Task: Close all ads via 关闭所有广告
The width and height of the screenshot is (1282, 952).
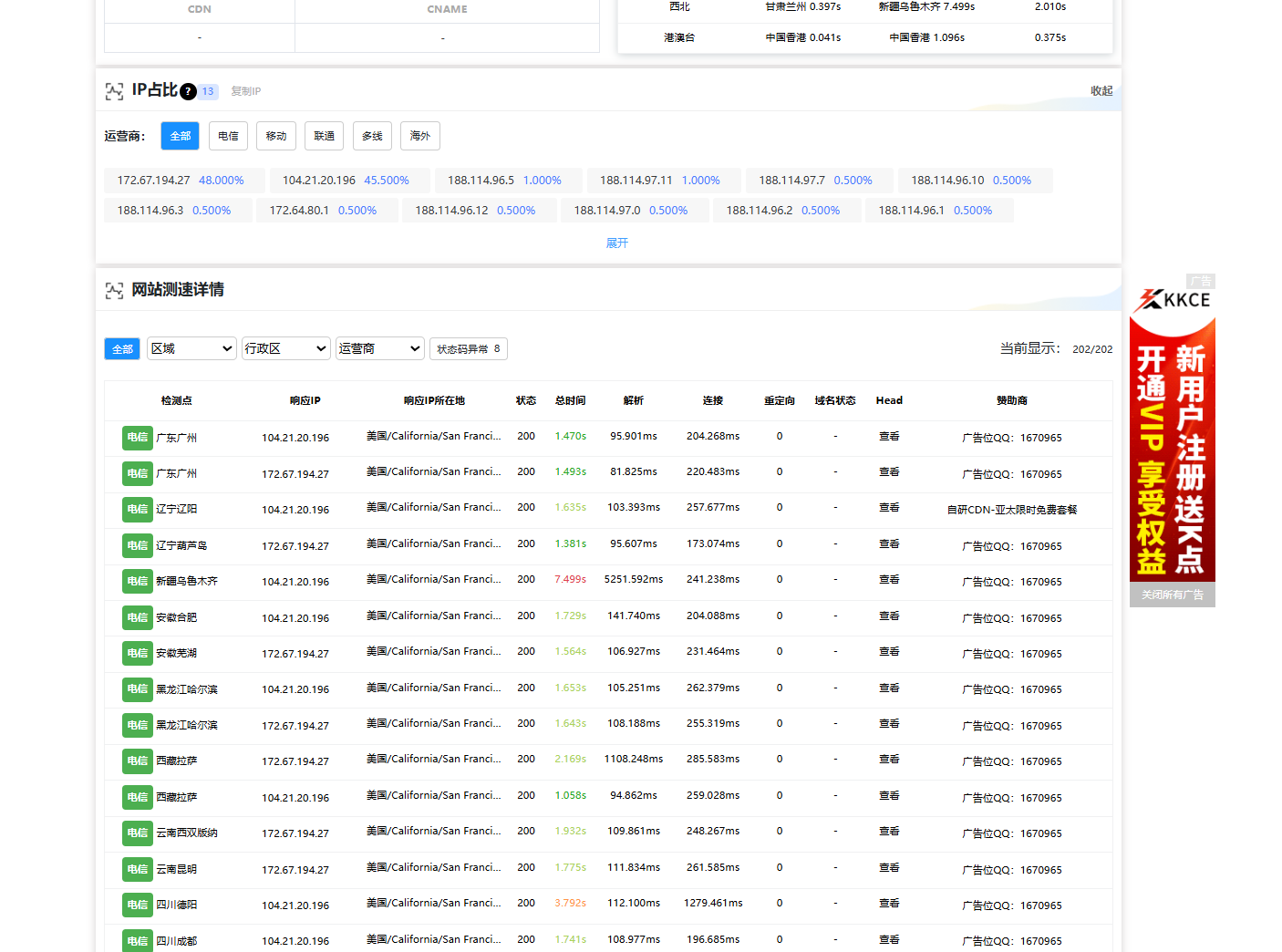Action: click(1173, 595)
